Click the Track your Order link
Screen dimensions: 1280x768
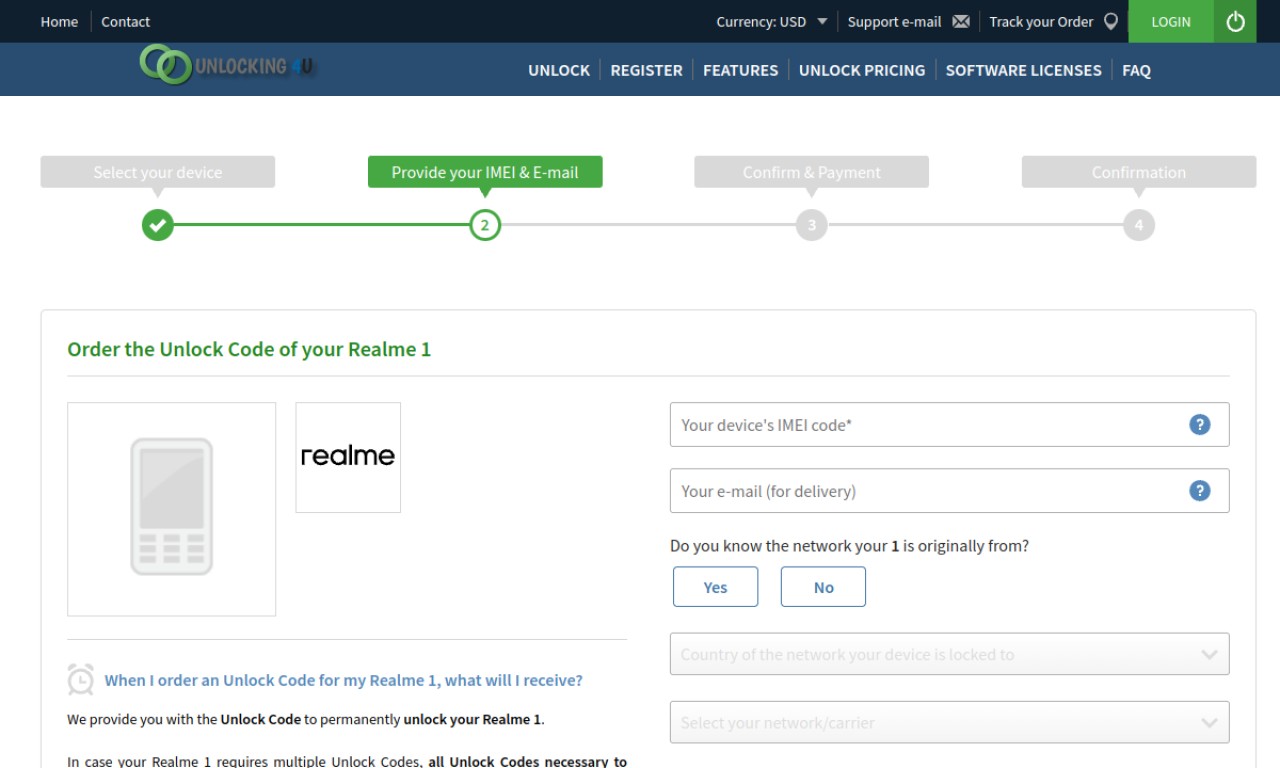click(1041, 22)
